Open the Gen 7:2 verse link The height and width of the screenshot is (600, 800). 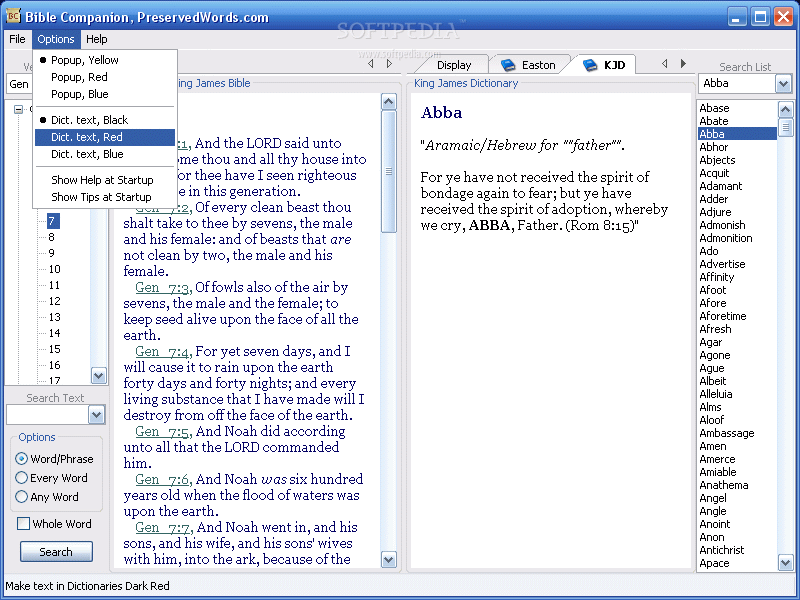163,208
